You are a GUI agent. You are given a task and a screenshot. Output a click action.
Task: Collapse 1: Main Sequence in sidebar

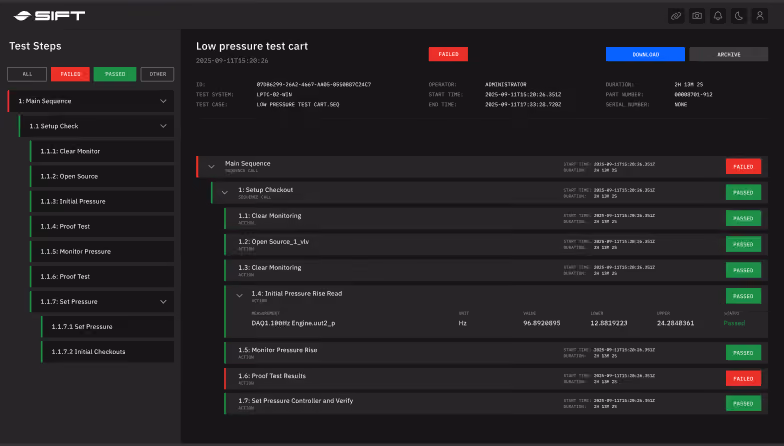click(x=163, y=101)
